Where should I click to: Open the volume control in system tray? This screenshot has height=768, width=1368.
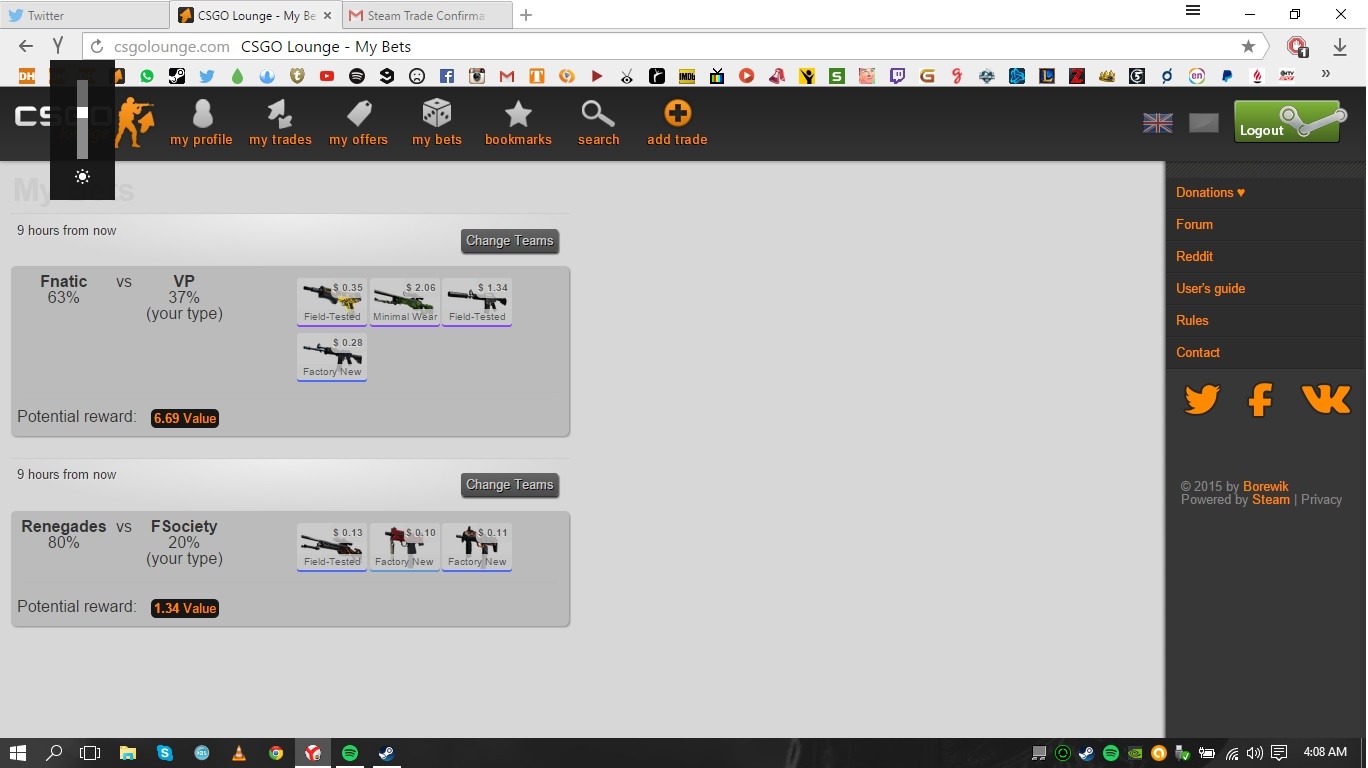click(x=1254, y=753)
